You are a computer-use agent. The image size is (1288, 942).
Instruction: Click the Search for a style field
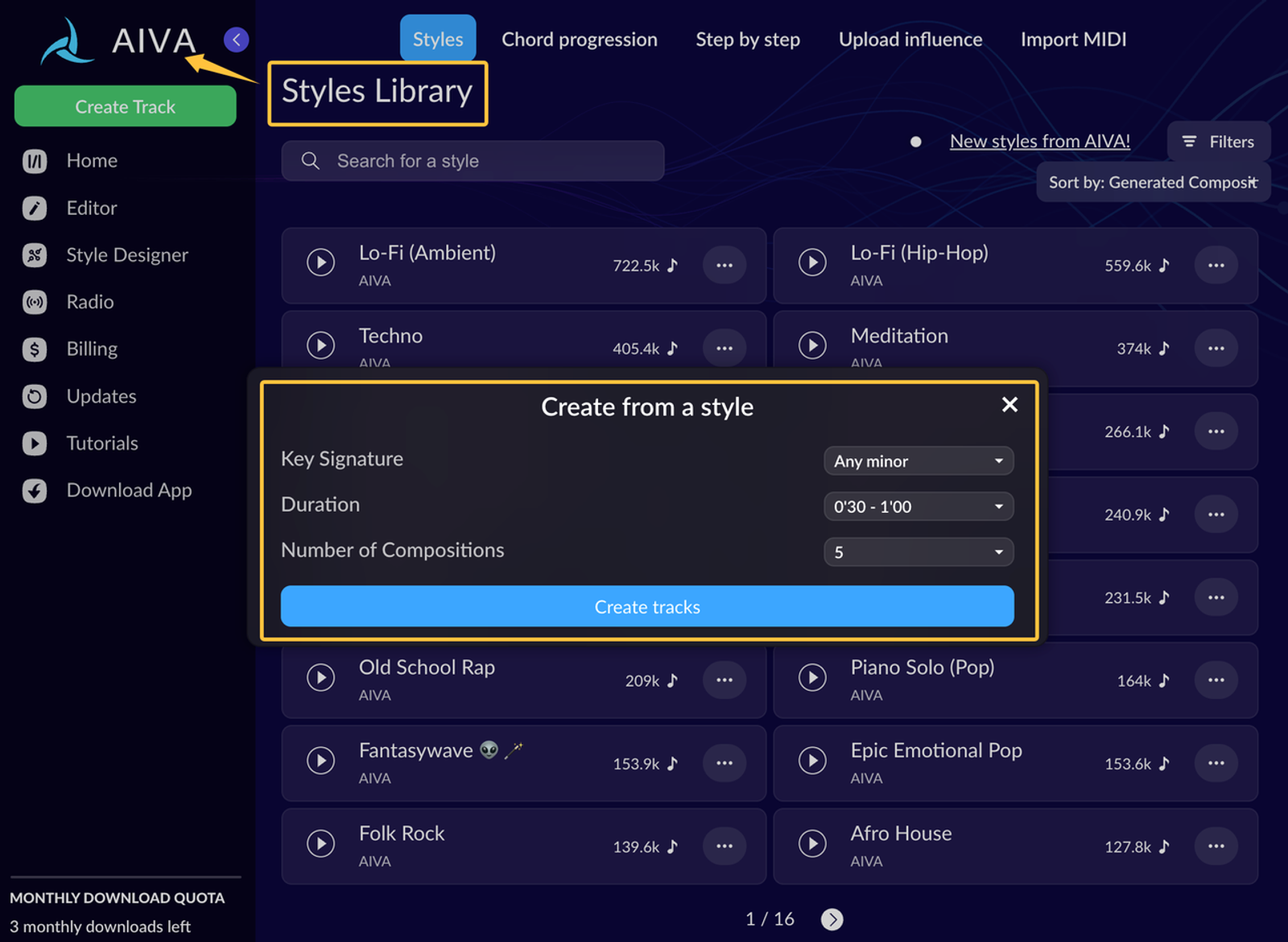[473, 161]
